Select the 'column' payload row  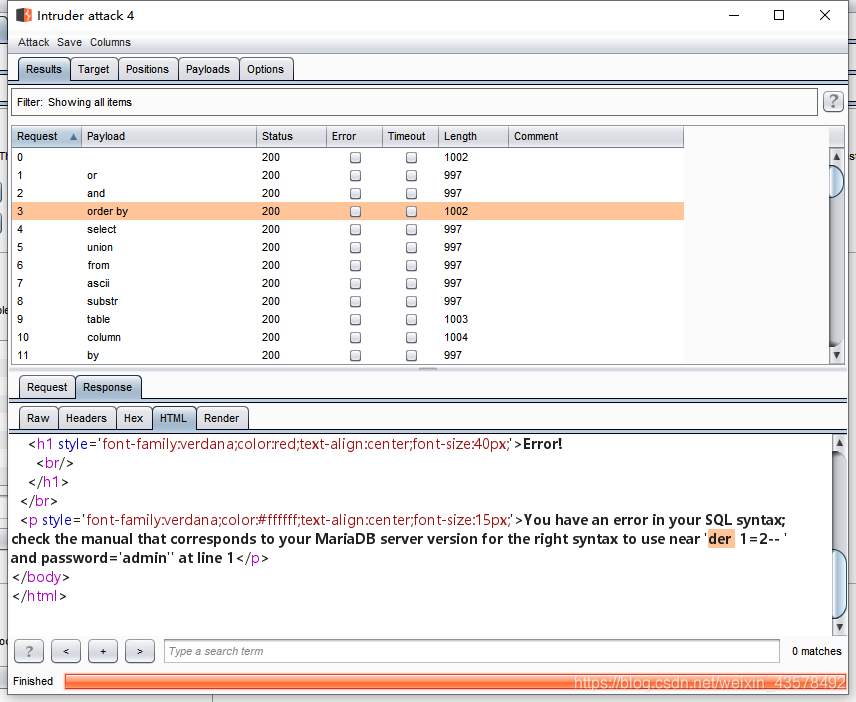coord(348,337)
